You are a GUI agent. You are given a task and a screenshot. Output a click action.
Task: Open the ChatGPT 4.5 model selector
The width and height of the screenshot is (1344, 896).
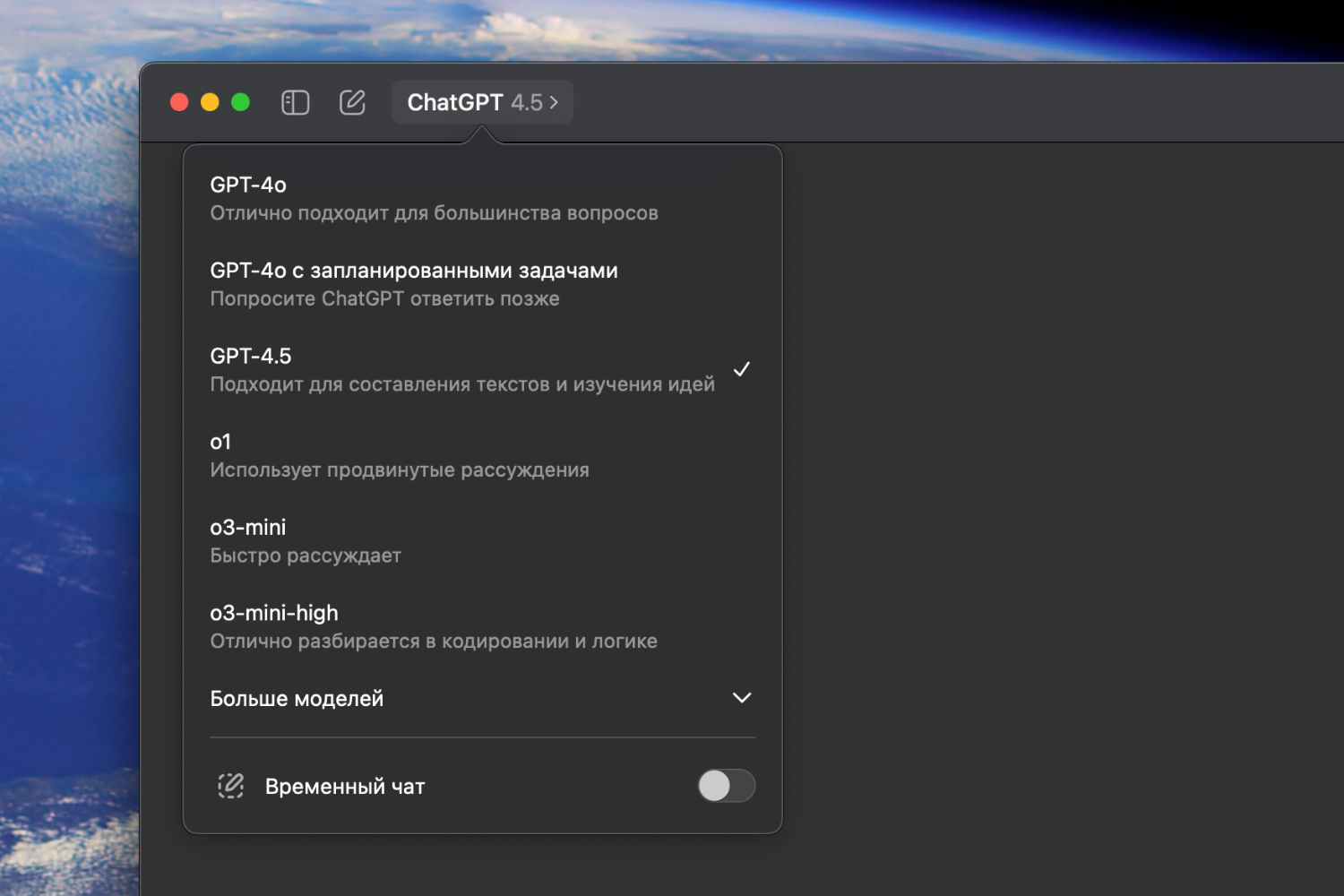(x=482, y=102)
